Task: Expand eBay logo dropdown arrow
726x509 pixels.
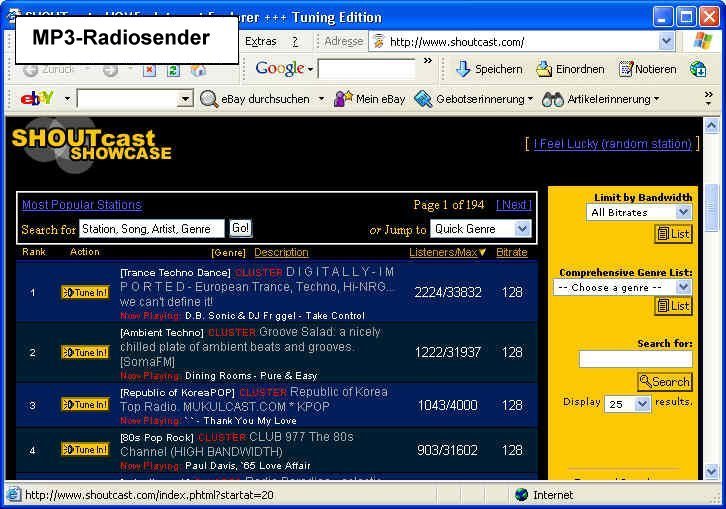Action: pos(67,99)
